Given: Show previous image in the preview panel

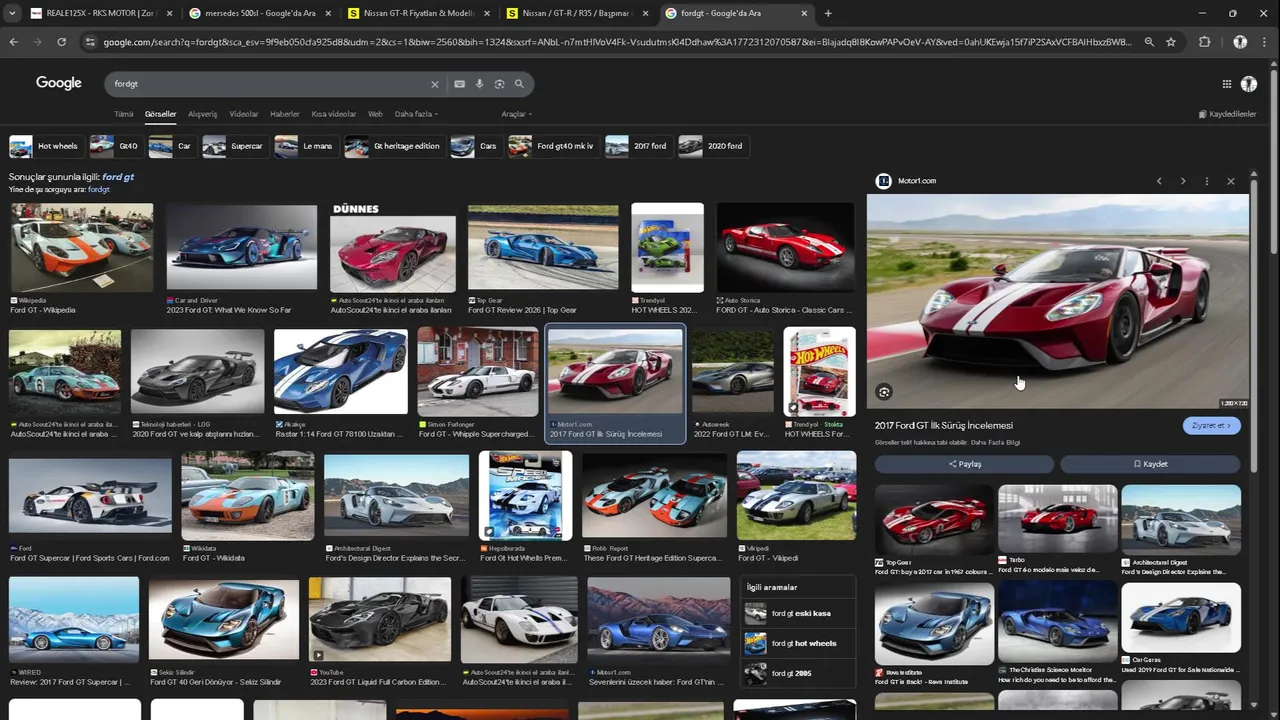Looking at the screenshot, I should [1159, 181].
